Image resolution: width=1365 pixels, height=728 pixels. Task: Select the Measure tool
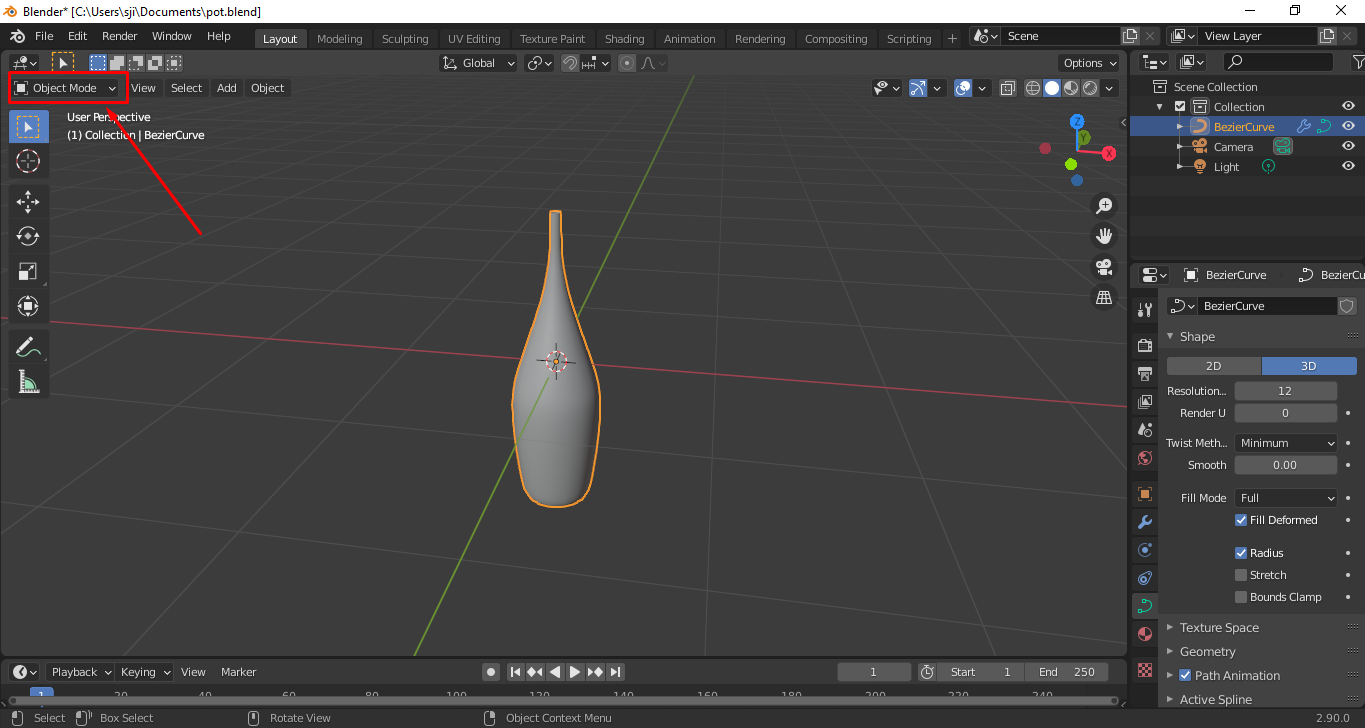[28, 381]
